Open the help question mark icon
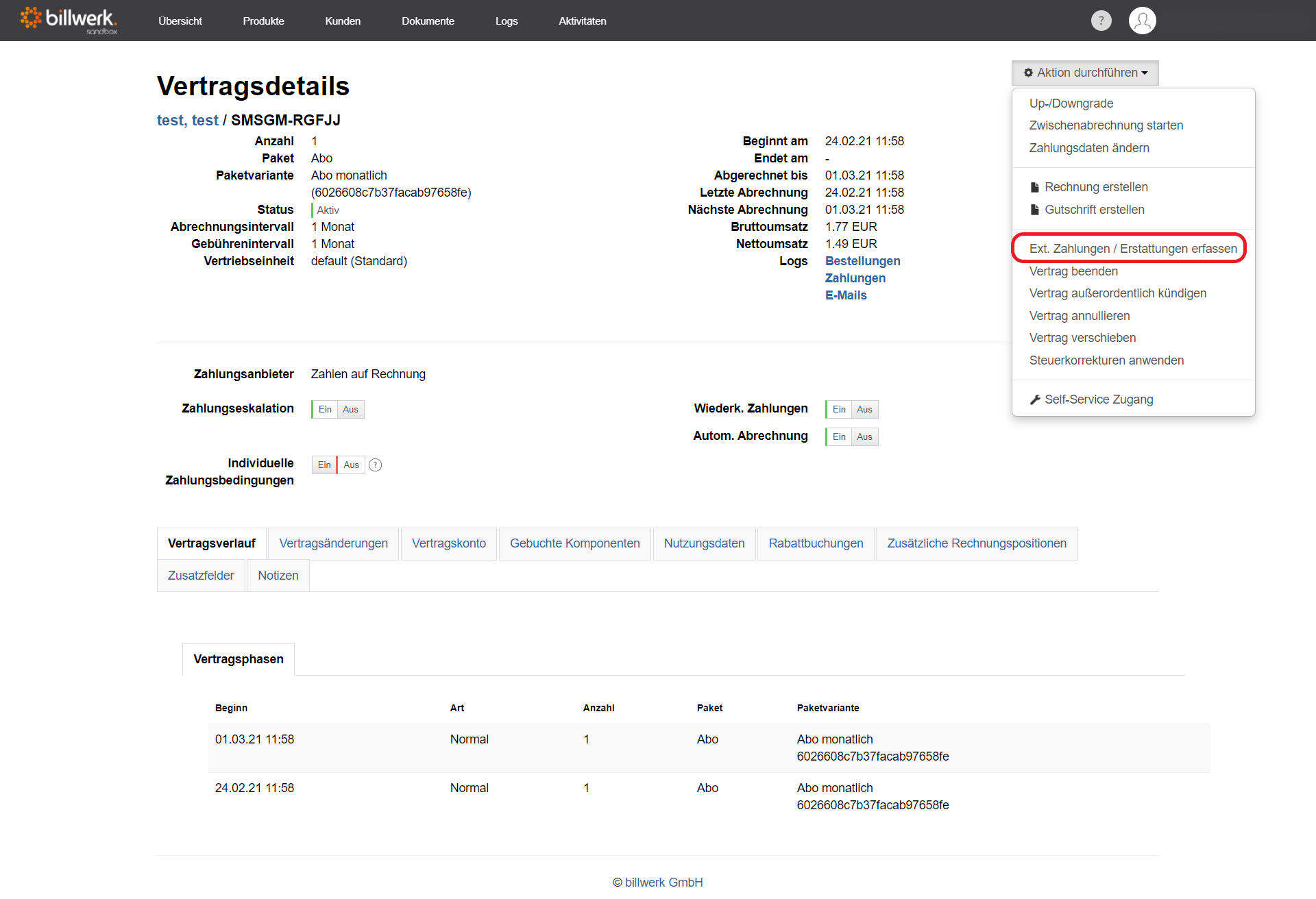1316x899 pixels. coord(1101,21)
